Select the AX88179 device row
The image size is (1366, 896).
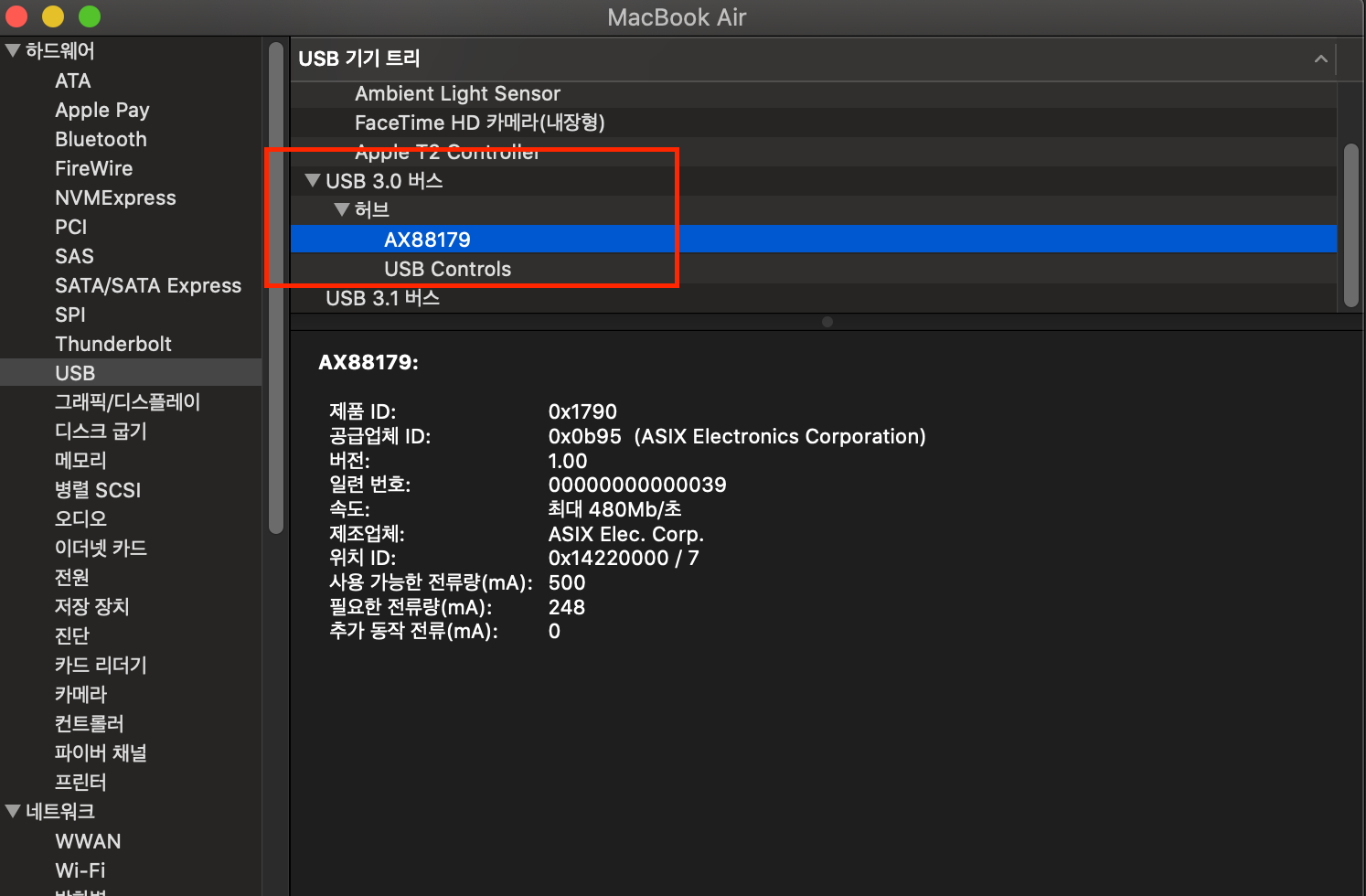tap(814, 240)
